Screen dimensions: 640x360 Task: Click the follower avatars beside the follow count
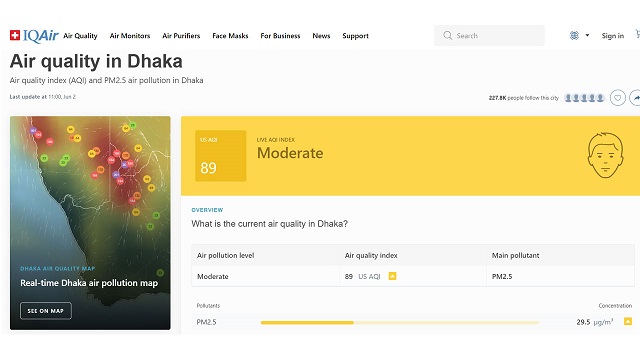pos(584,98)
